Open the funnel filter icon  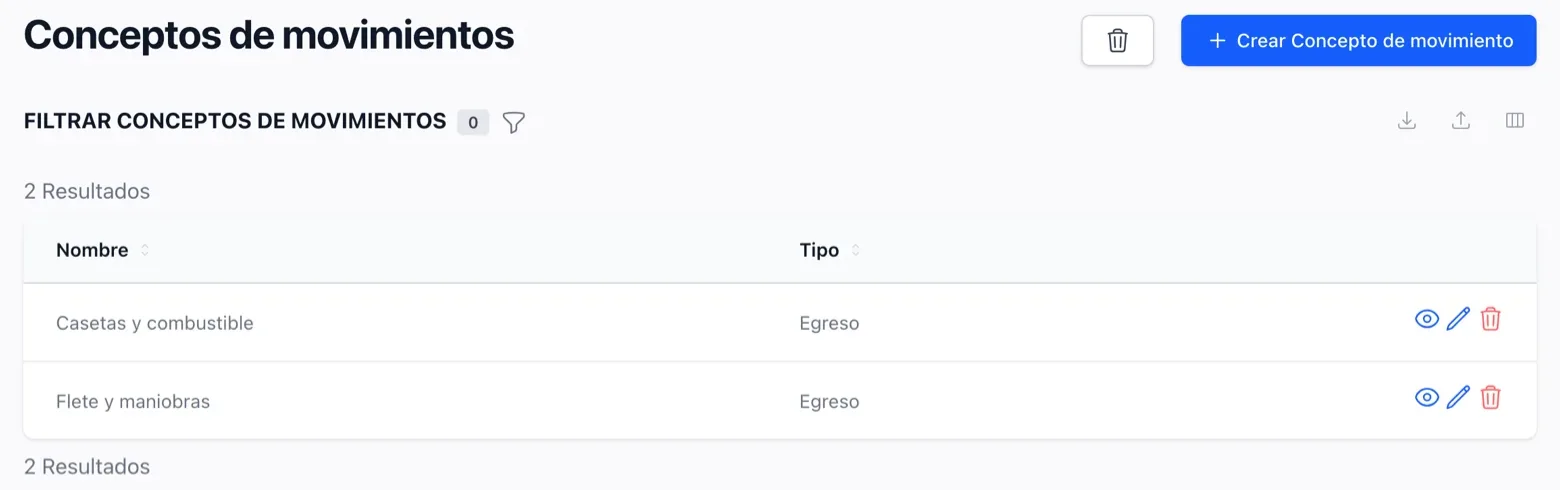(513, 122)
